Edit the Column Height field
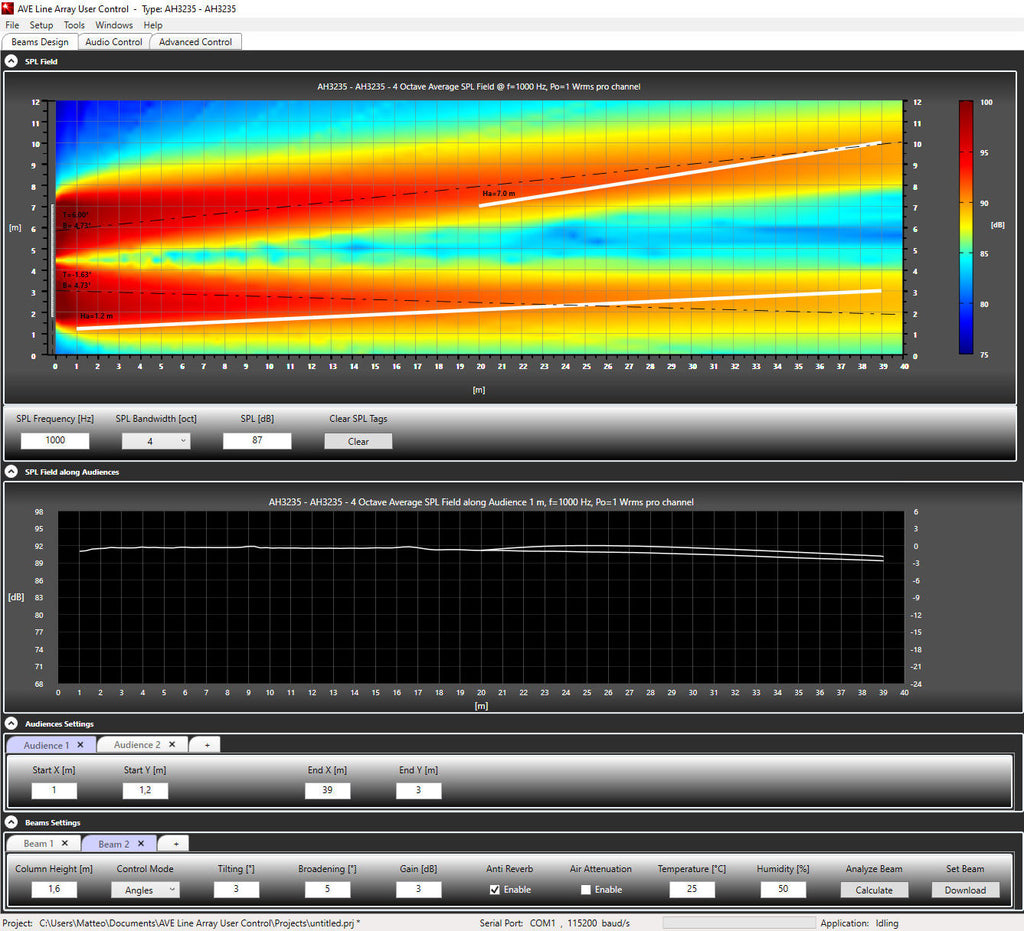Image resolution: width=1024 pixels, height=931 pixels. [x=54, y=889]
